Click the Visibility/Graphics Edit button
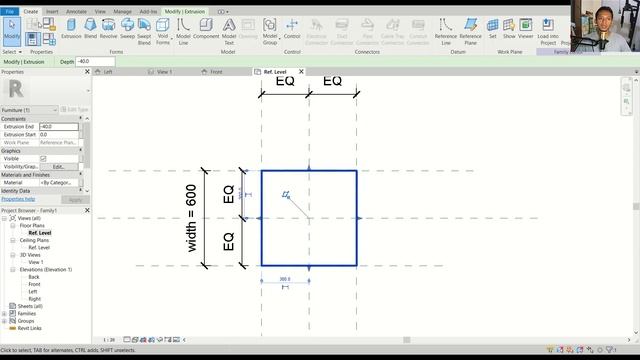 click(x=58, y=167)
